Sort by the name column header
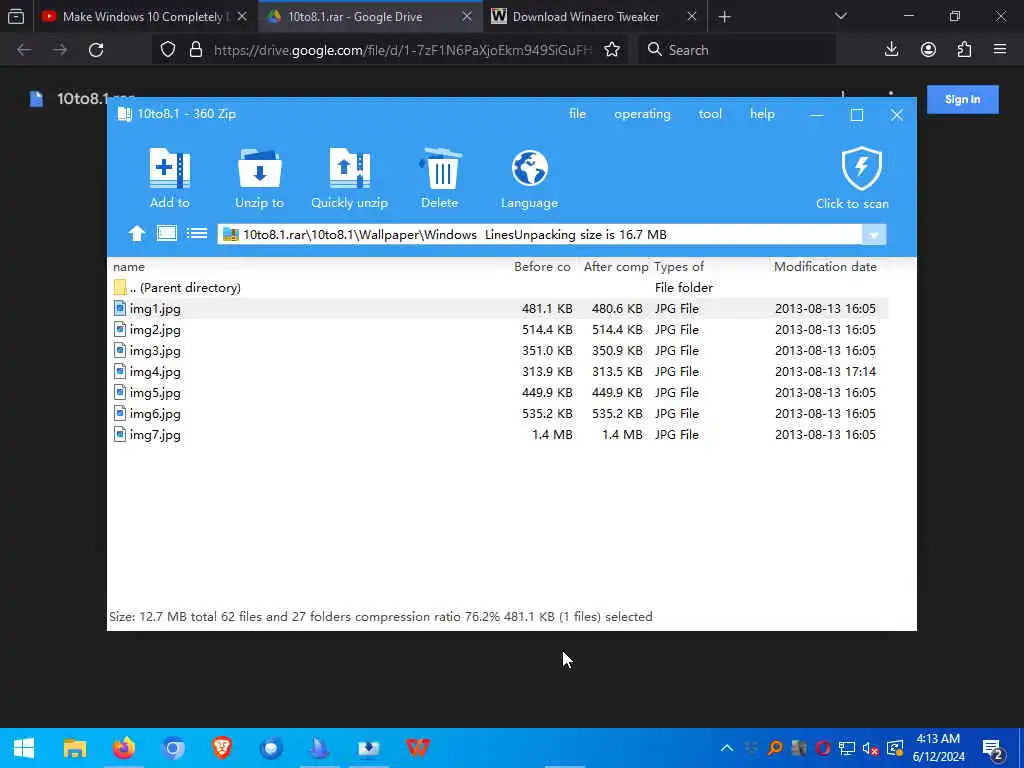Screen dimensions: 1024x768 [x=129, y=266]
